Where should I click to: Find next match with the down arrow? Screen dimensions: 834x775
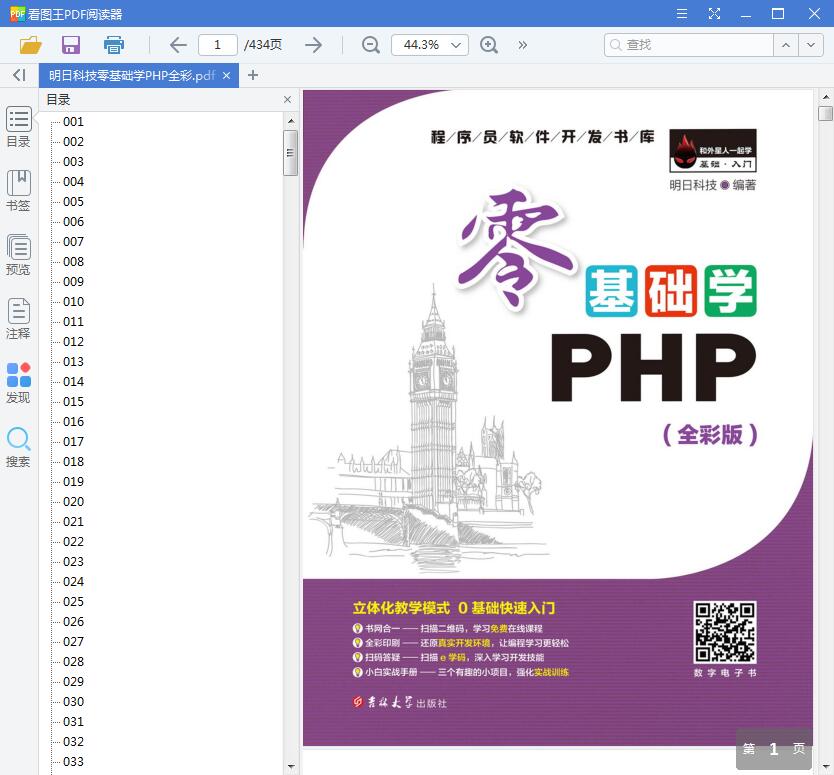click(811, 45)
